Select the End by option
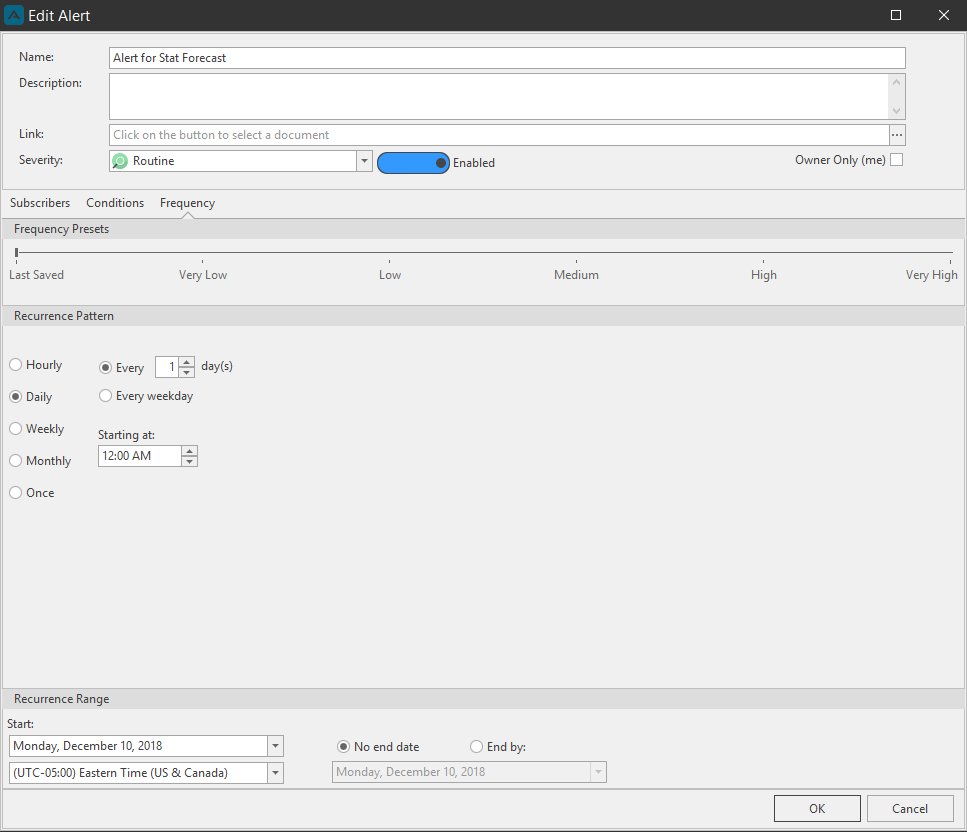The height and width of the screenshot is (832, 967). point(476,747)
